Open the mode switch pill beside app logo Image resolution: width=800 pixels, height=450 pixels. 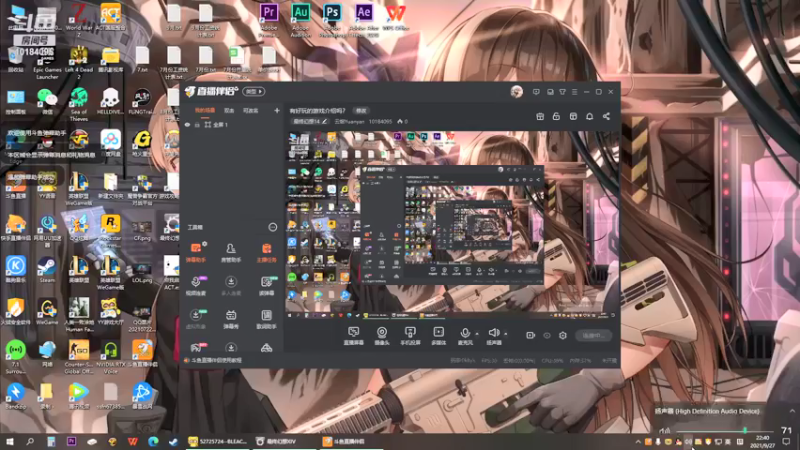254,92
